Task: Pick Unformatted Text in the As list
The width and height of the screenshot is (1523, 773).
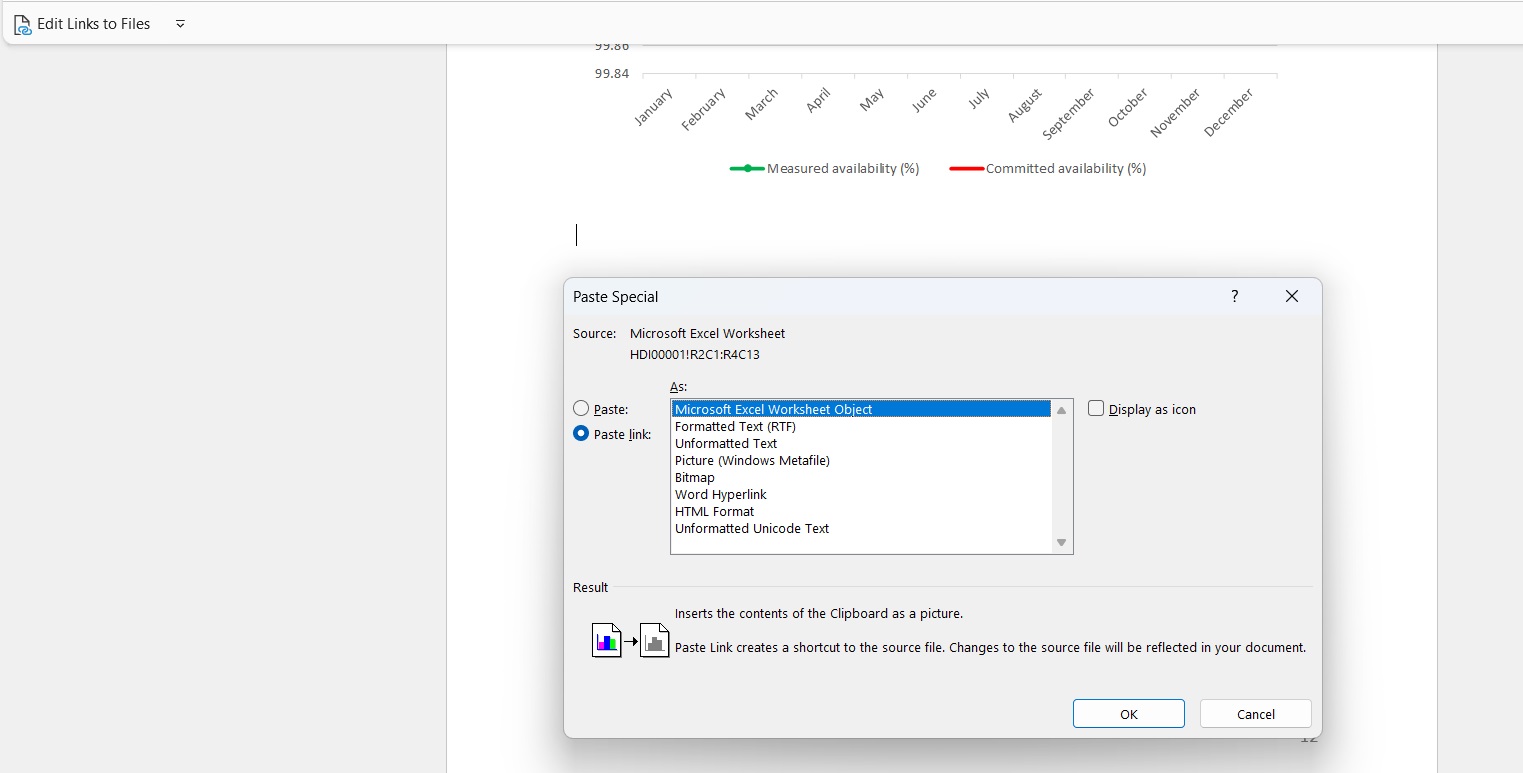Action: [726, 443]
